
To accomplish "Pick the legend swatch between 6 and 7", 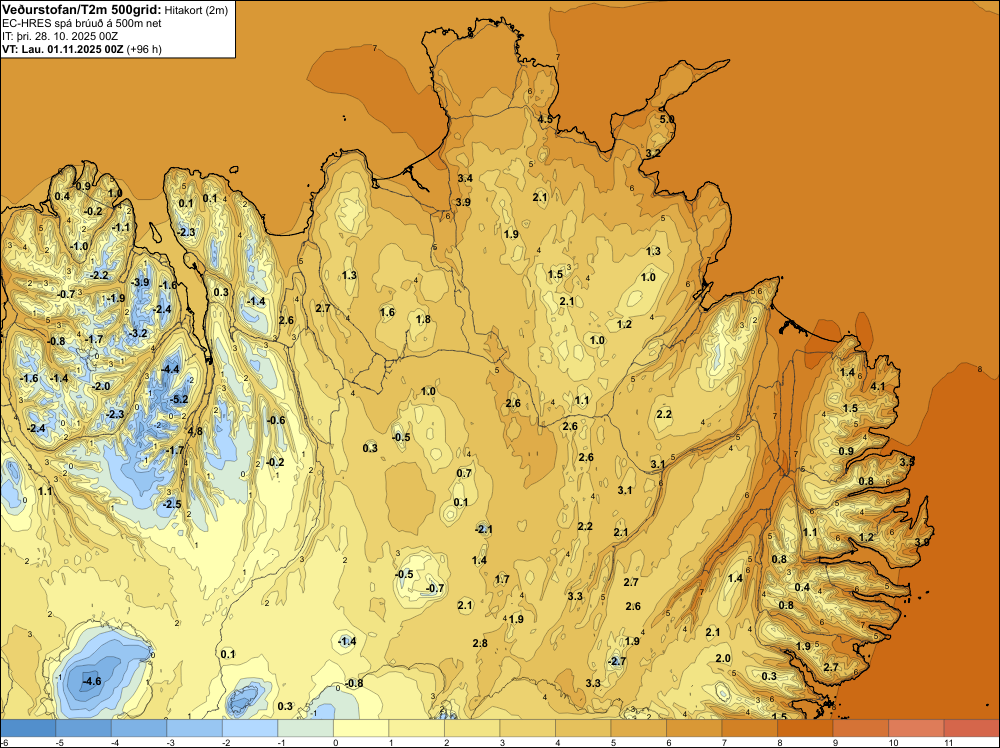I will tap(694, 728).
